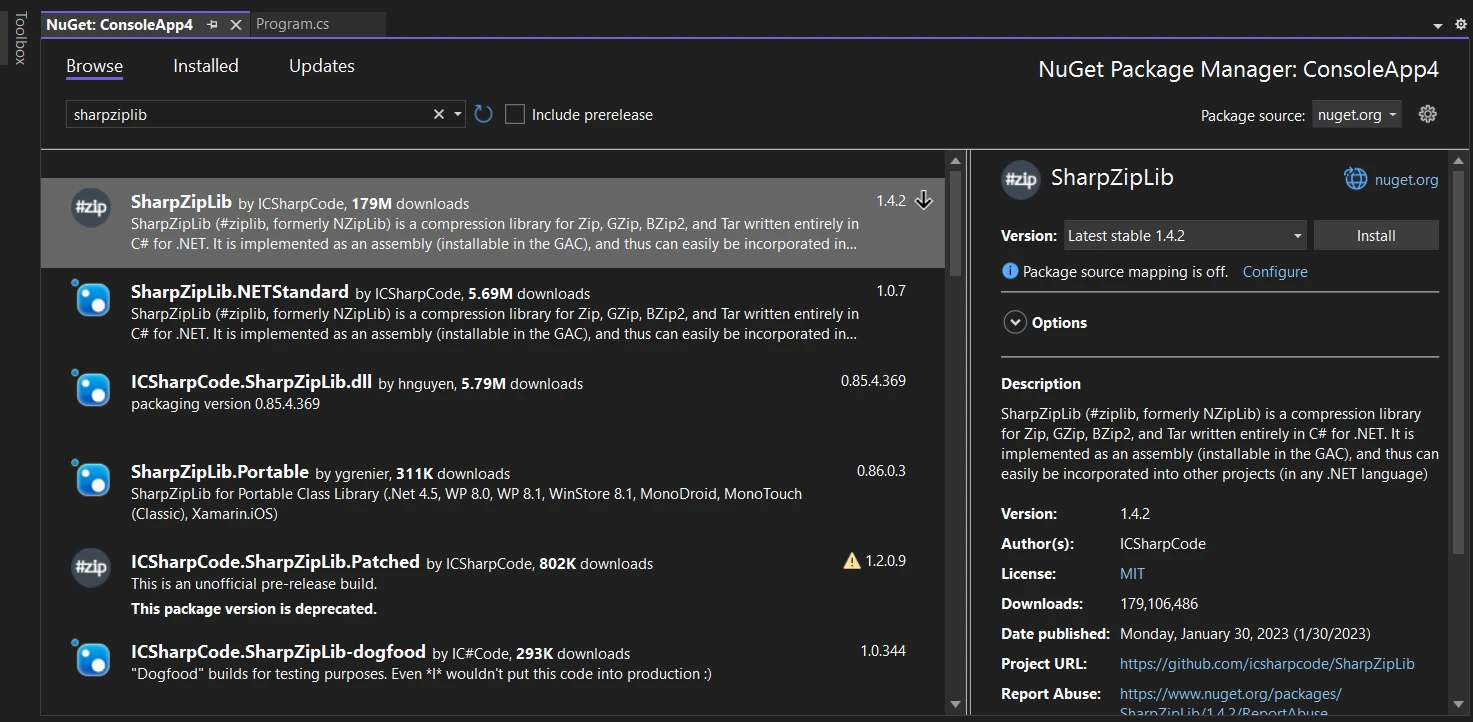This screenshot has width=1473, height=722.
Task: Enable the Include prerelease checkbox
Action: coord(515,114)
